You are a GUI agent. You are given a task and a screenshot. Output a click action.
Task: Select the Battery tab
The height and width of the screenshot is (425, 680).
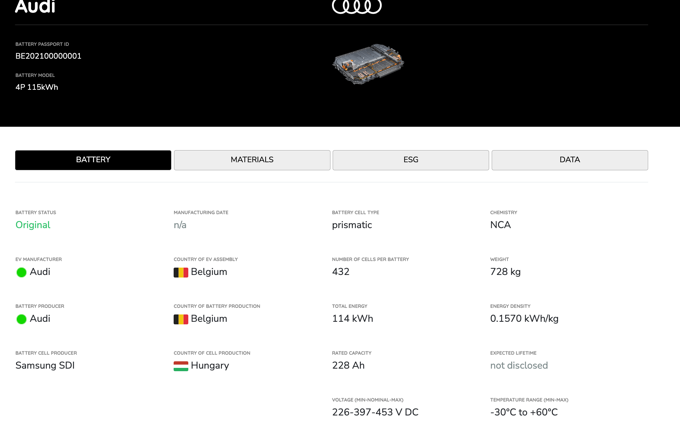pos(93,160)
